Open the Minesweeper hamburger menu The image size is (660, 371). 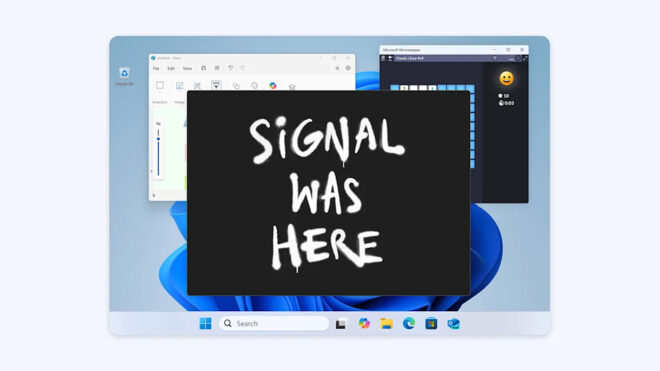383,59
